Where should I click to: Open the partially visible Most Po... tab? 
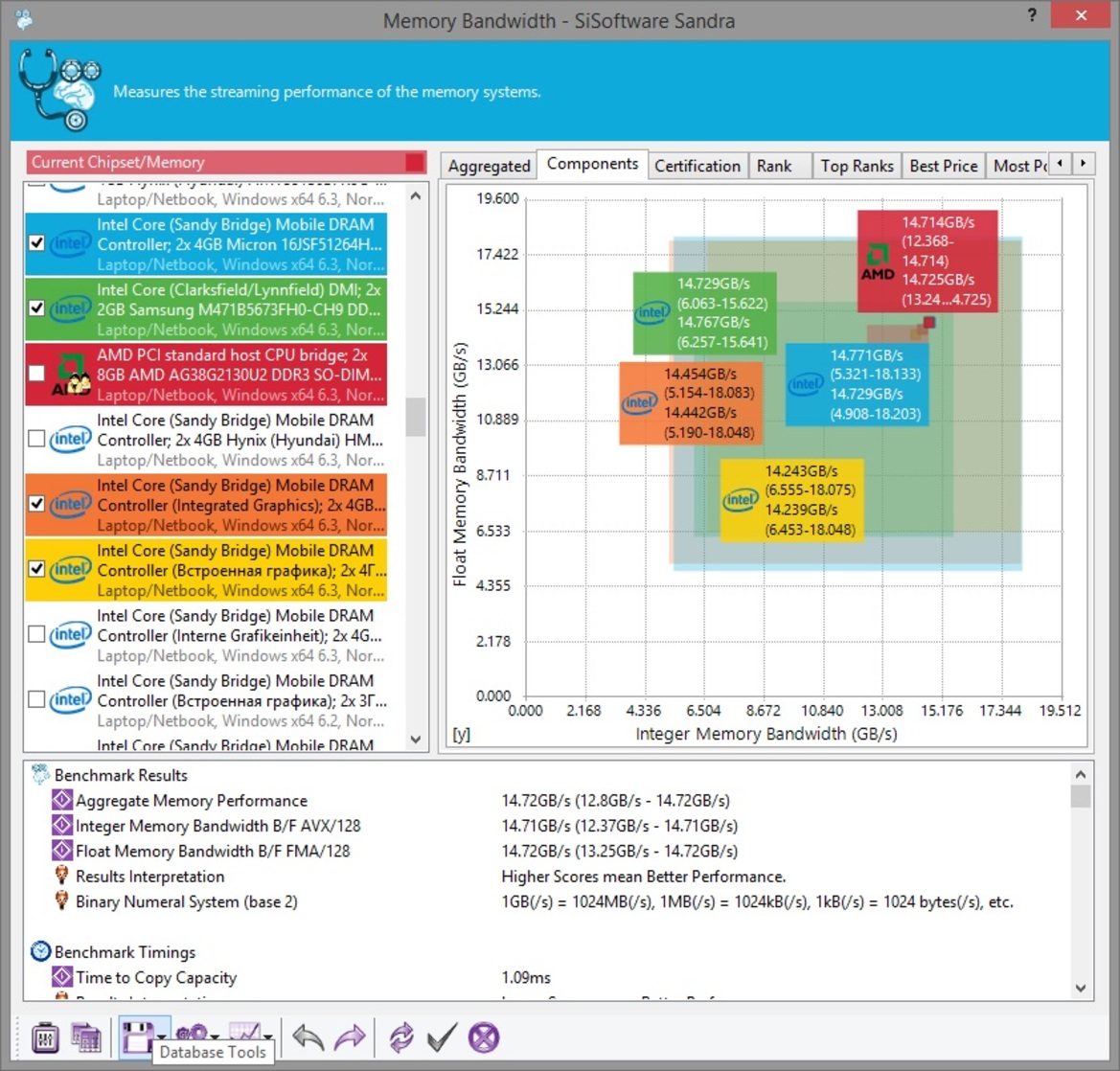pyautogui.click(x=1018, y=167)
